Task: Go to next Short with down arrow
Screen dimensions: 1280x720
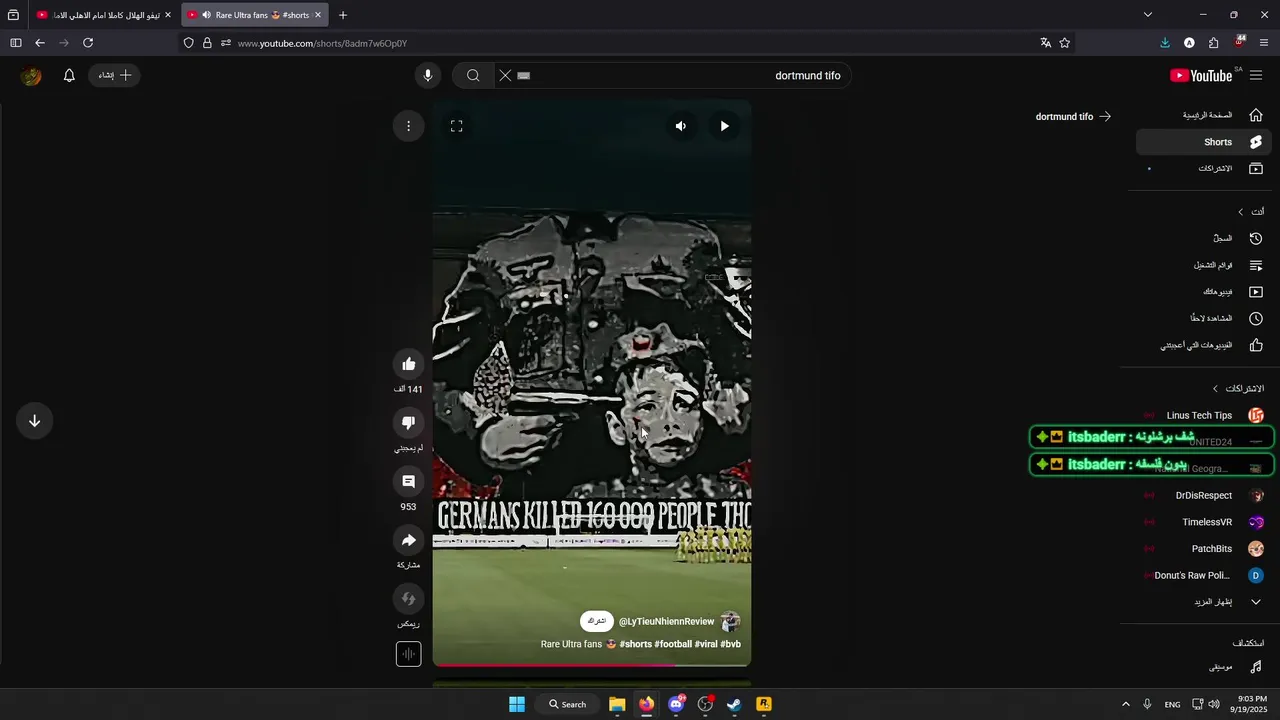Action: 34,421
